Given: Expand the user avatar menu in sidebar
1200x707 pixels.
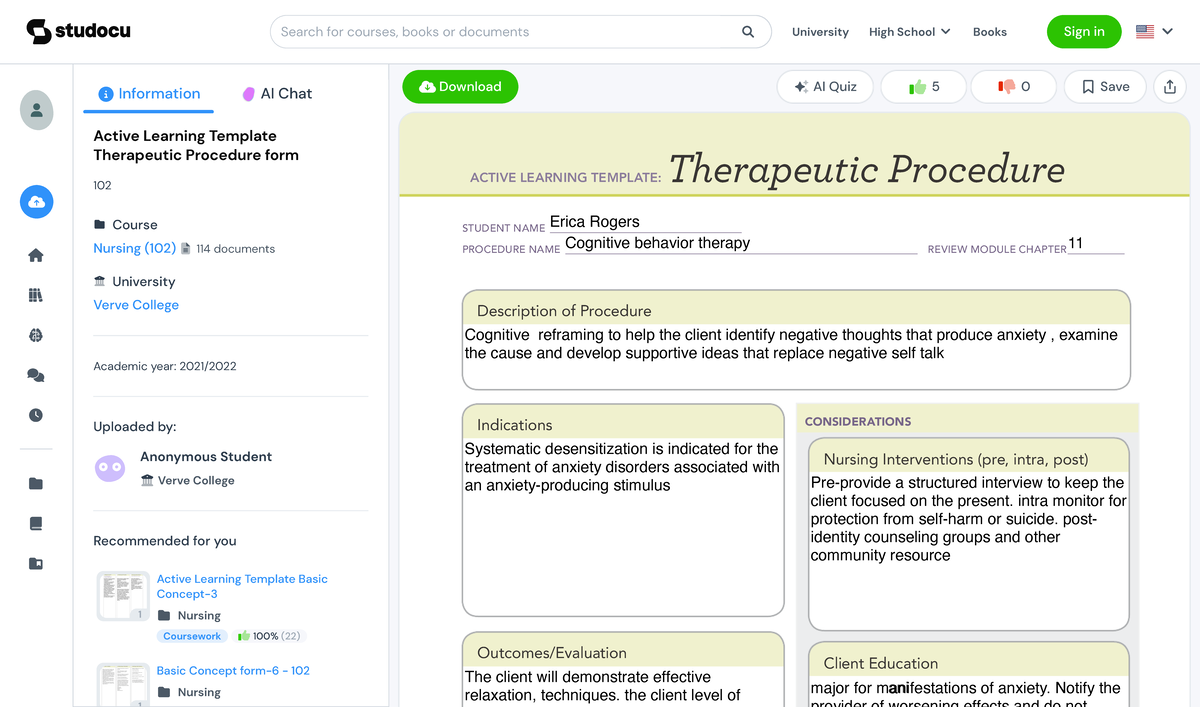Looking at the screenshot, I should pos(36,110).
